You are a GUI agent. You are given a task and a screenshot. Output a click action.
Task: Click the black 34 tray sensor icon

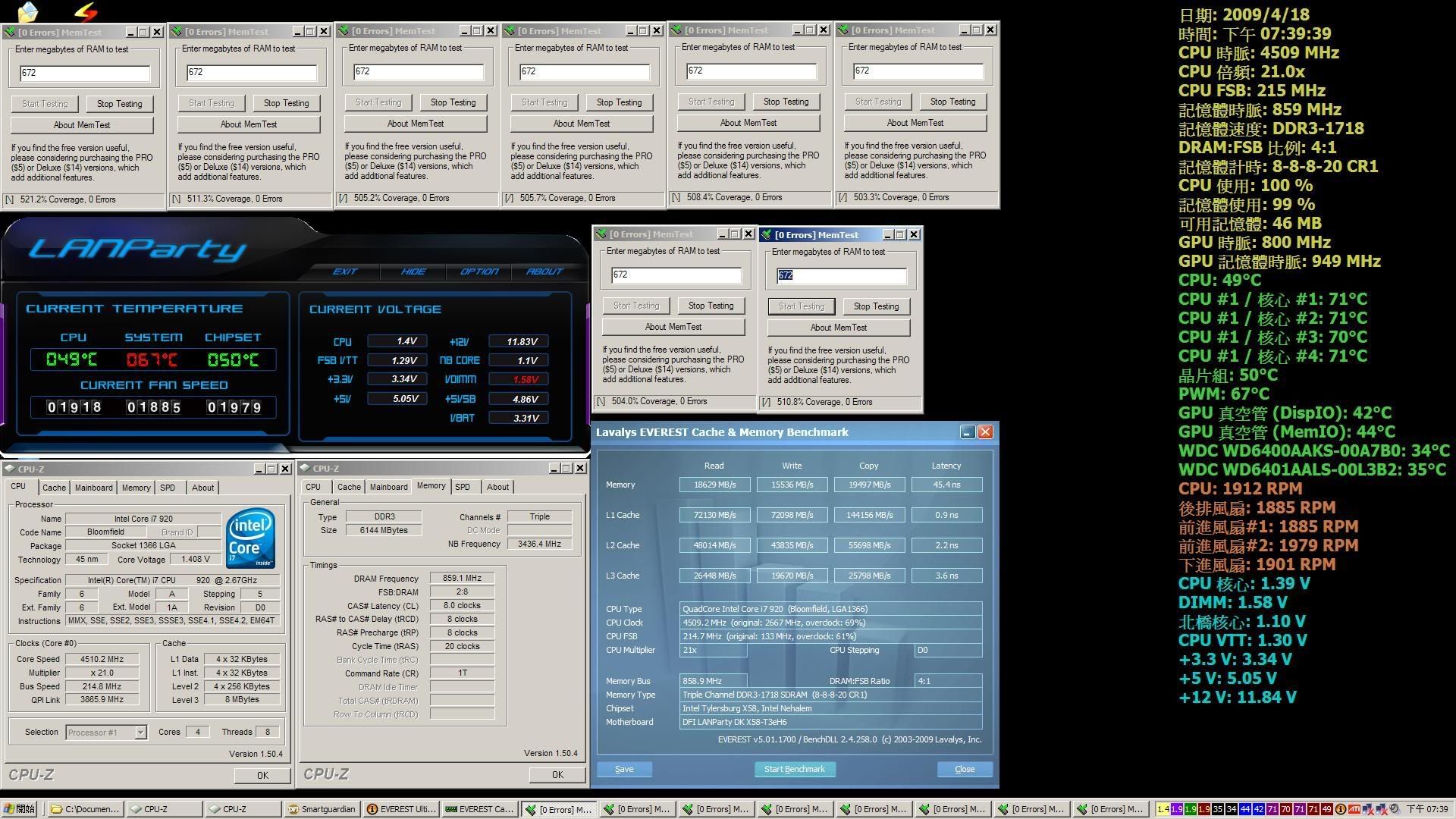1232,809
